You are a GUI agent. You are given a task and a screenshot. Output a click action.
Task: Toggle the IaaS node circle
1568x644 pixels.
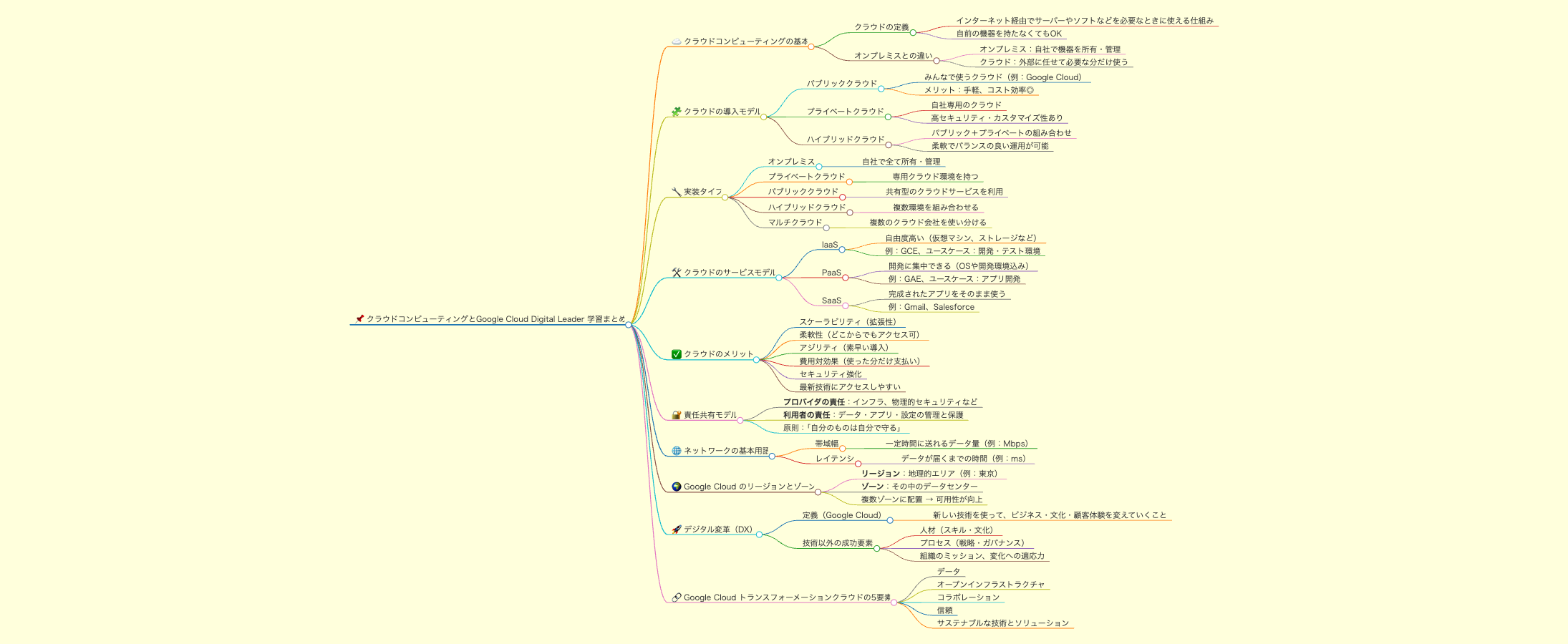pyautogui.click(x=842, y=250)
